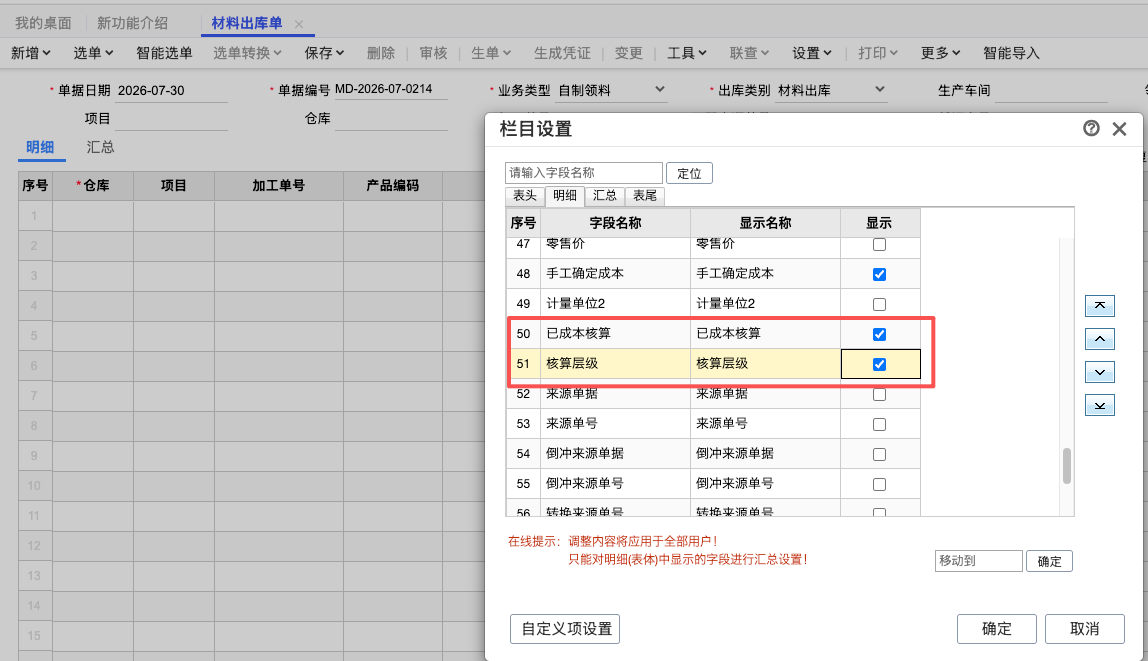Confirm column settings with bottom 确定 button
The width and height of the screenshot is (1148, 661).
[996, 629]
